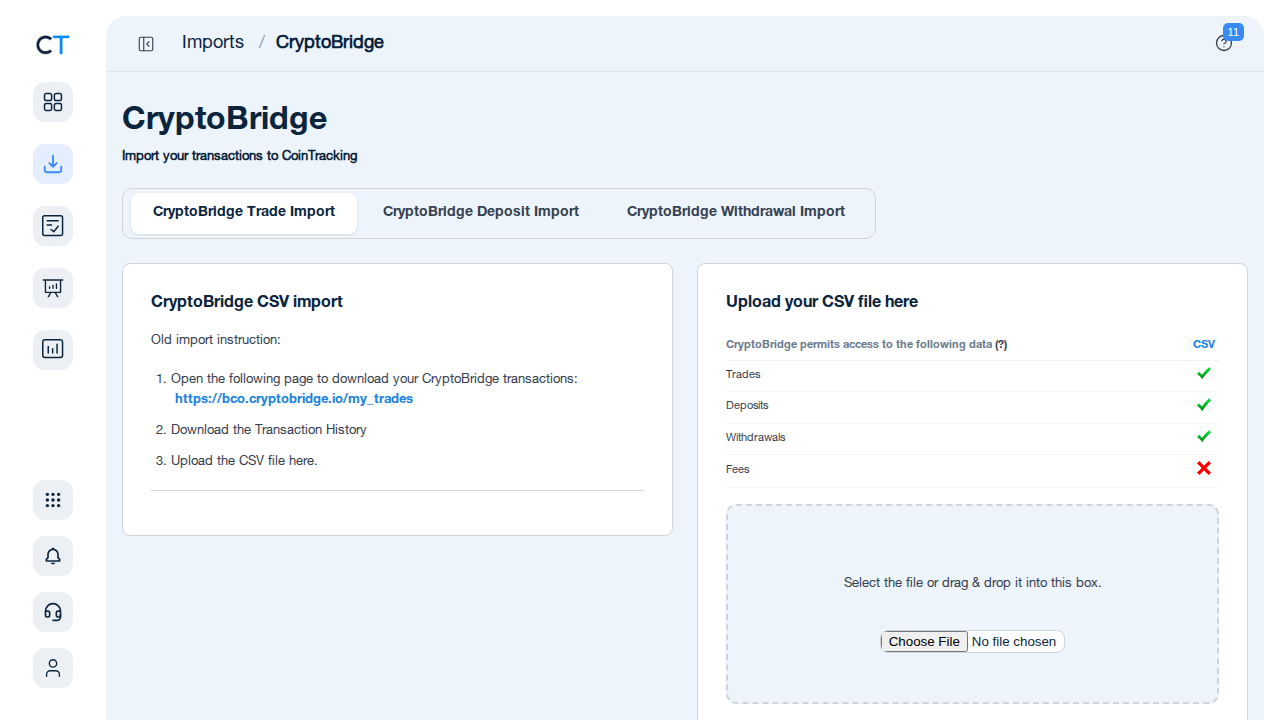Open the checklist tasks icon in sidebar

click(53, 226)
